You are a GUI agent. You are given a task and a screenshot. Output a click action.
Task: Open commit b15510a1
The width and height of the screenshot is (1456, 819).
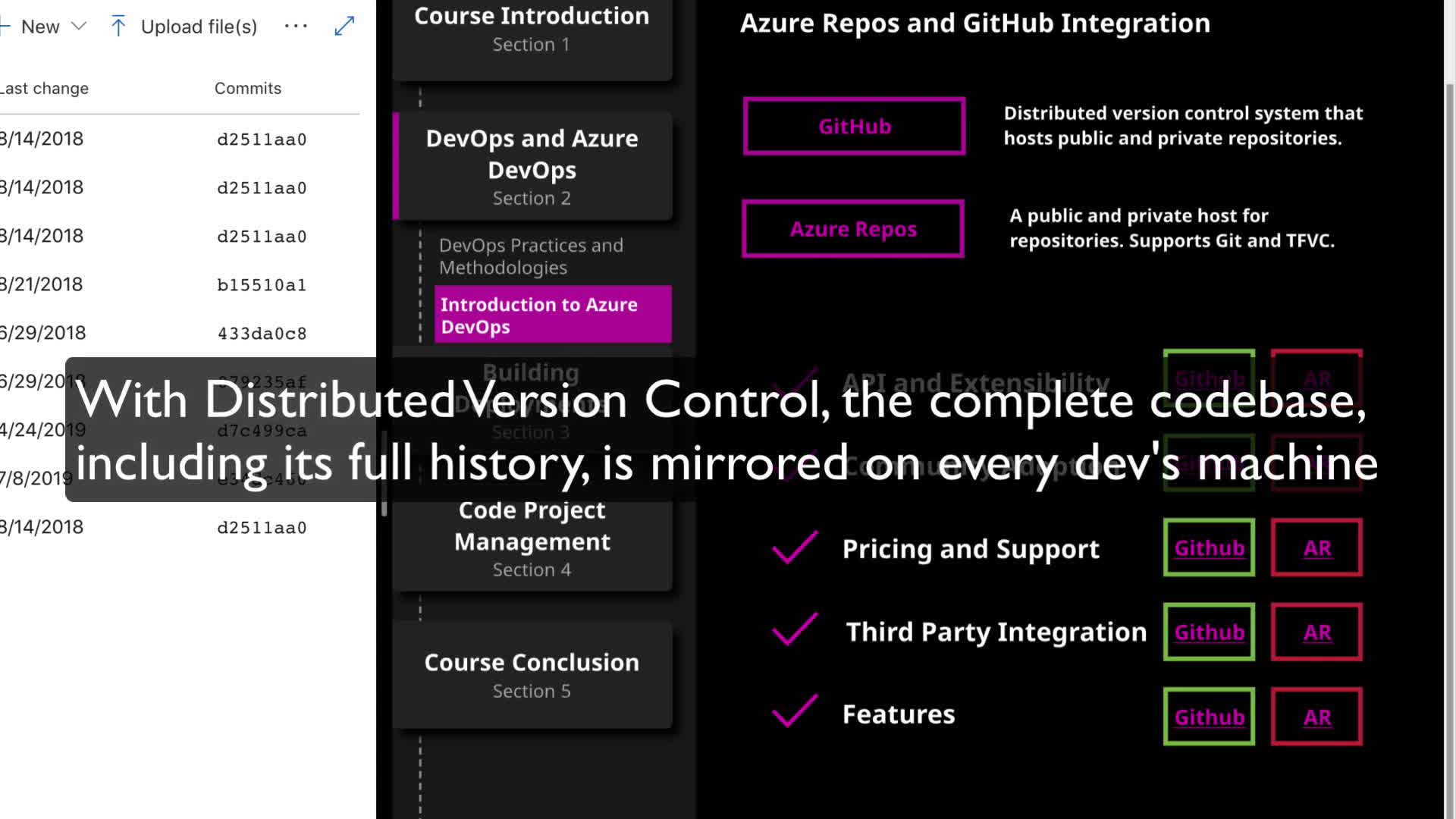click(x=262, y=285)
